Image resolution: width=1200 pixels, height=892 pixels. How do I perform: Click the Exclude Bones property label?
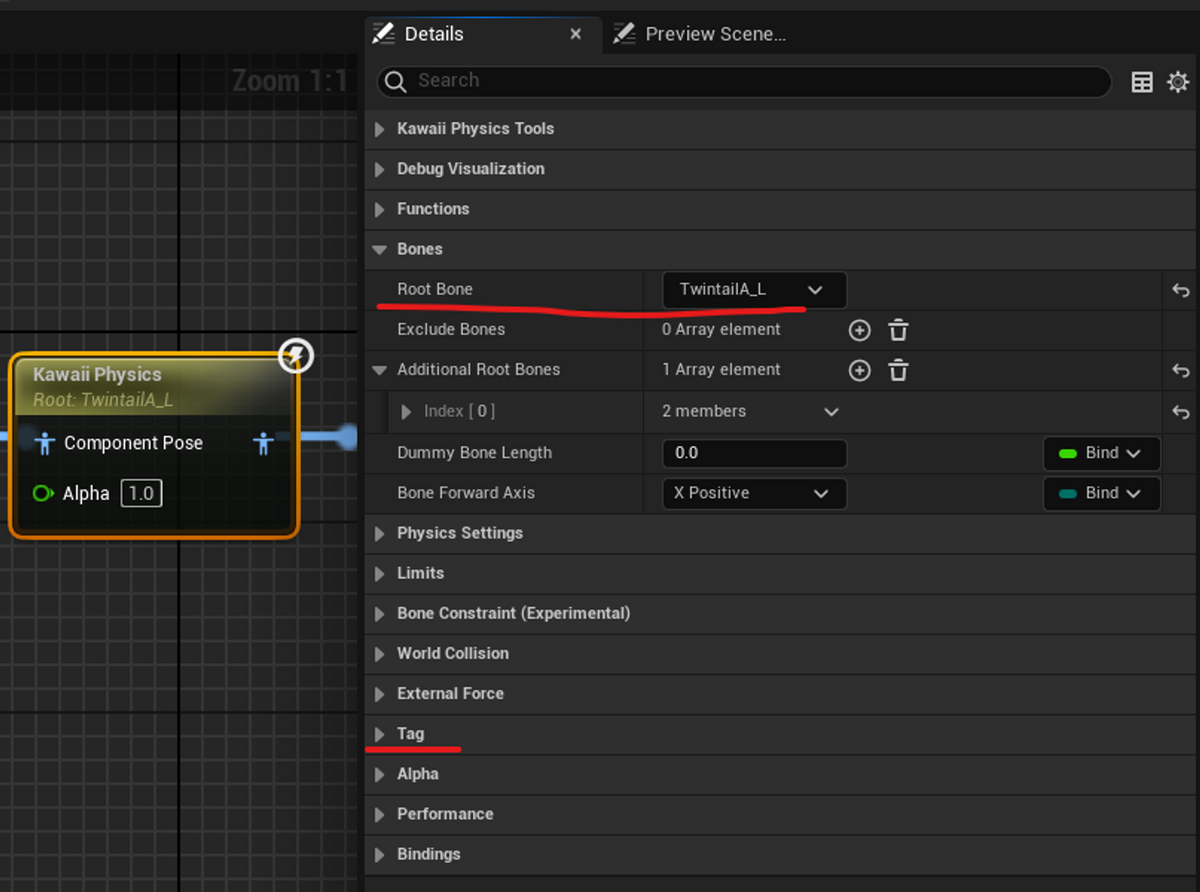coord(451,329)
